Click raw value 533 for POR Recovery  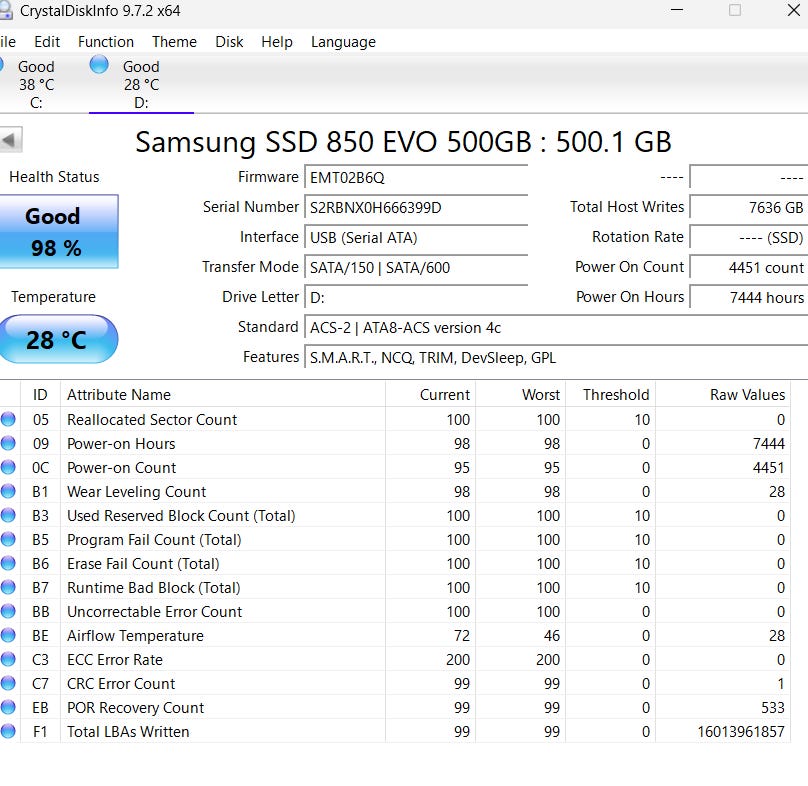coord(773,708)
